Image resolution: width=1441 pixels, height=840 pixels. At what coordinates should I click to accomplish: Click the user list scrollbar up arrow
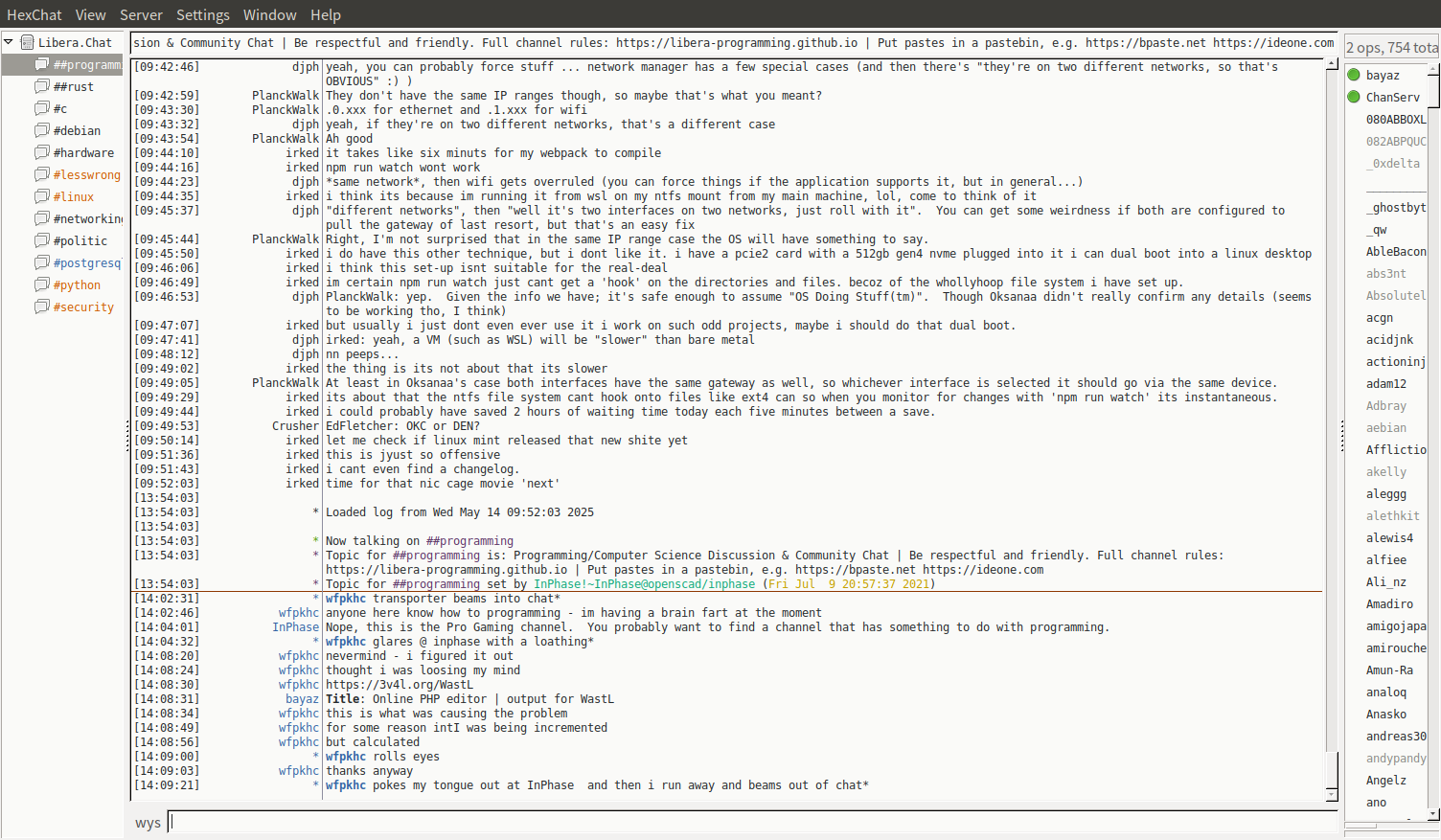pyautogui.click(x=1433, y=68)
